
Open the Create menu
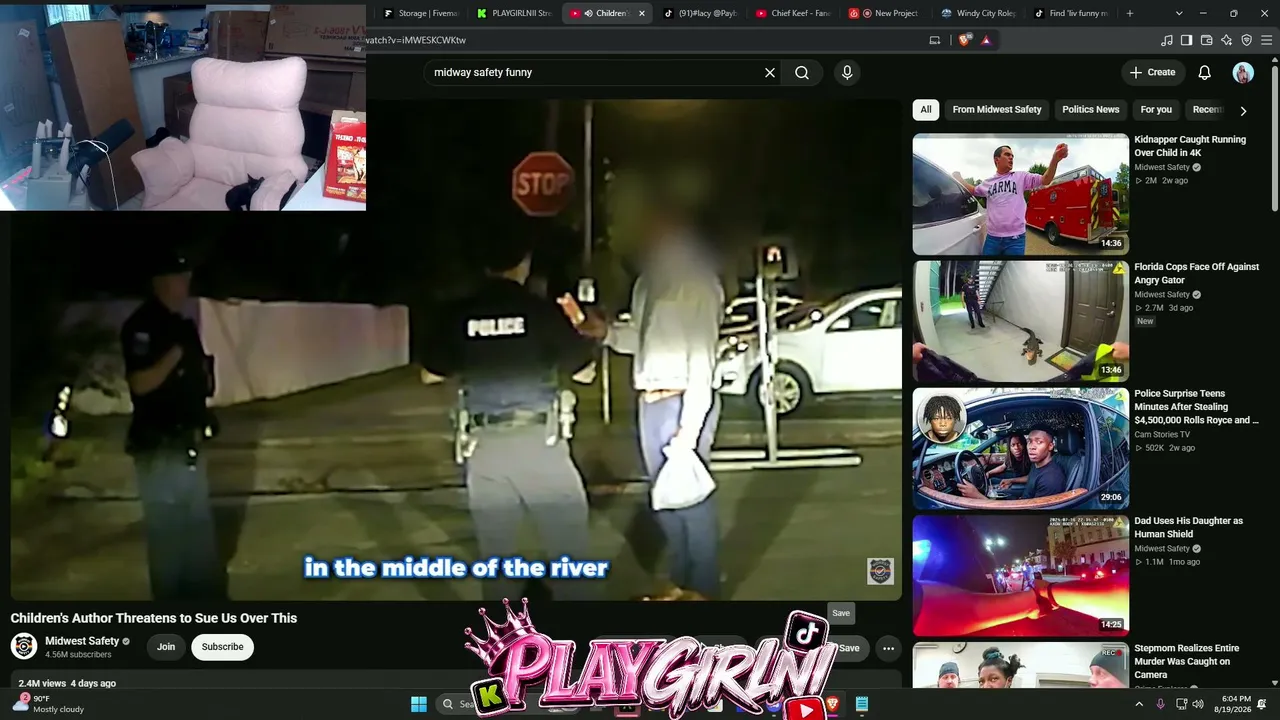(x=1152, y=72)
